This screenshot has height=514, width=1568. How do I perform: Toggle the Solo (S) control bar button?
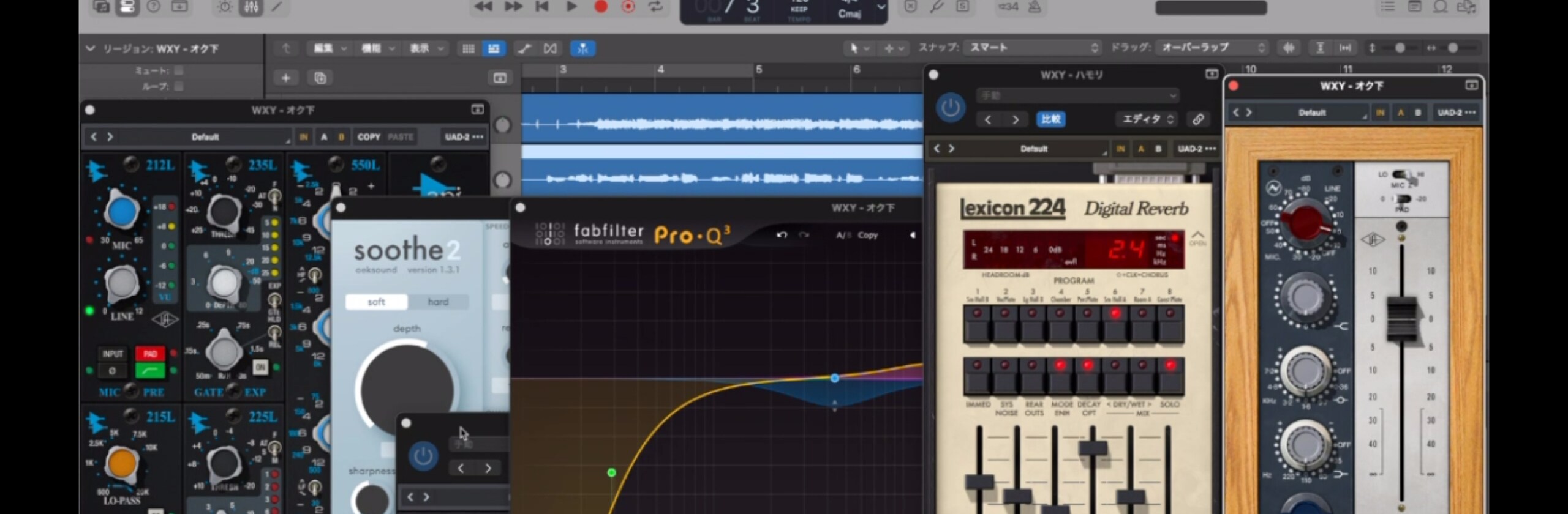click(962, 7)
